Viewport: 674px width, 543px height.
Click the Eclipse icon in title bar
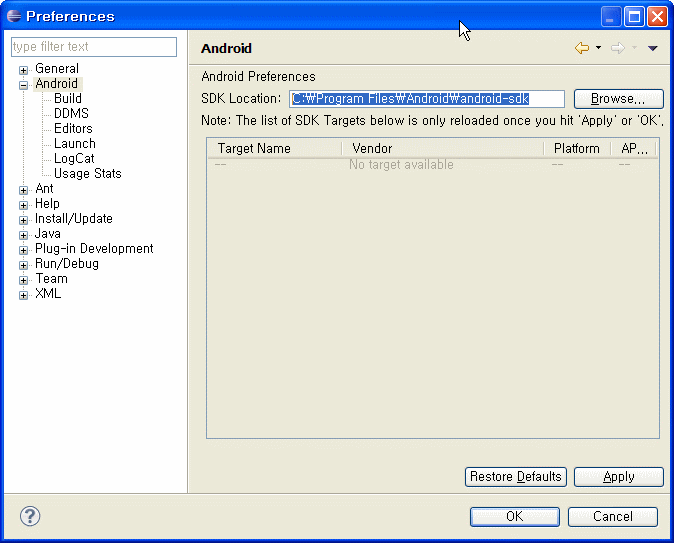tap(14, 16)
